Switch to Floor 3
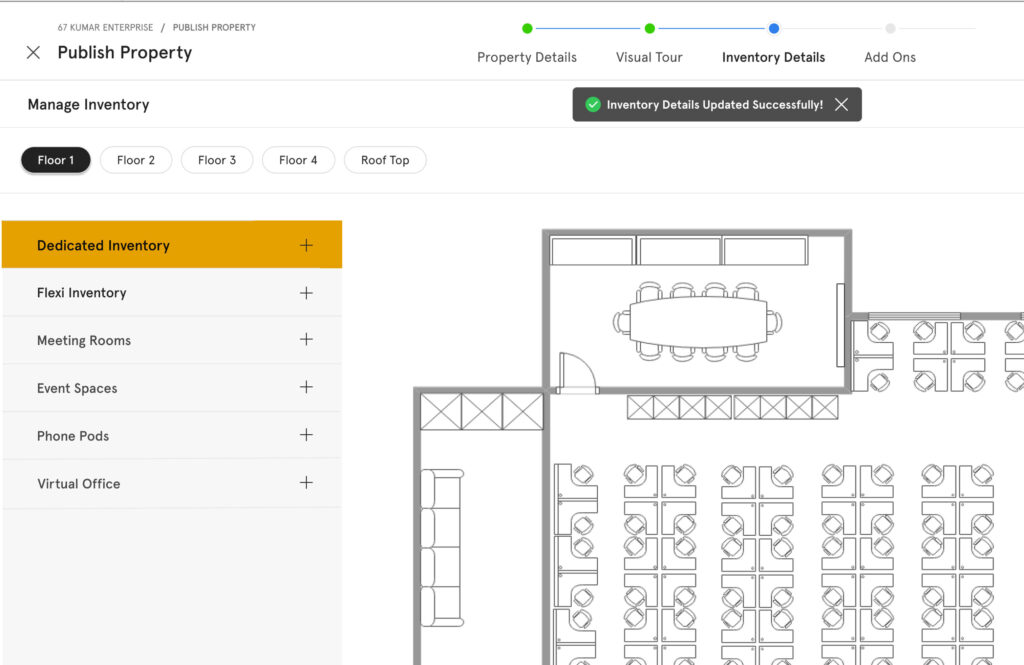This screenshot has width=1024, height=665. click(217, 160)
